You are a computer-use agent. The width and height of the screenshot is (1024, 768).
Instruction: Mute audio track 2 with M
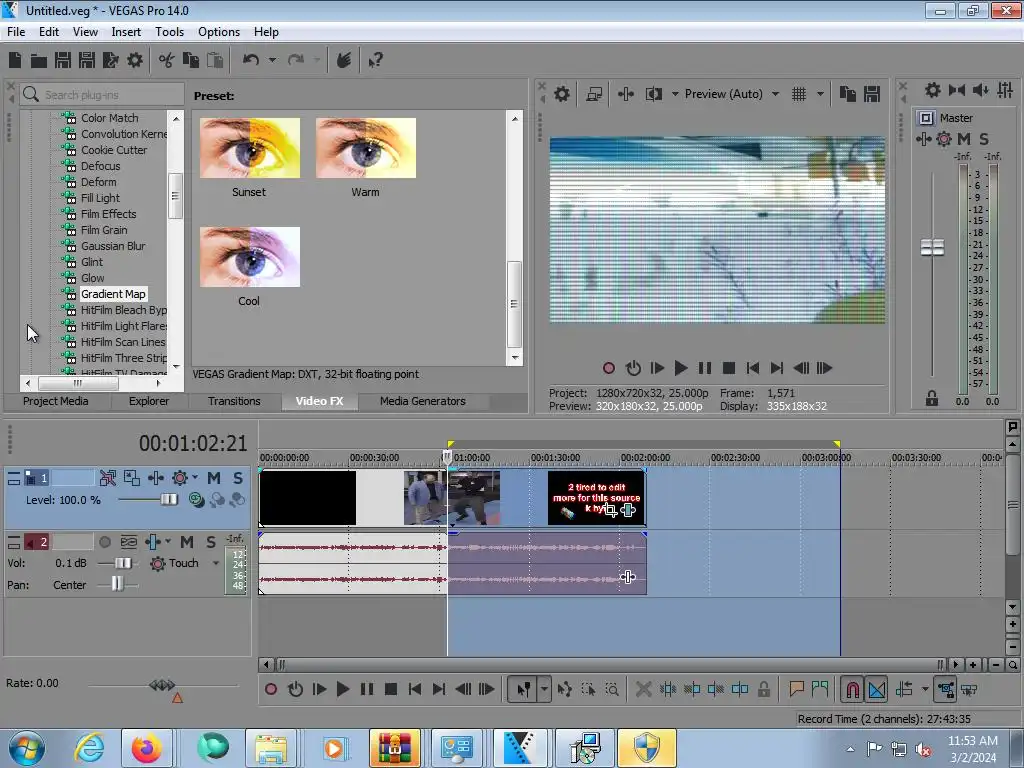tap(187, 542)
